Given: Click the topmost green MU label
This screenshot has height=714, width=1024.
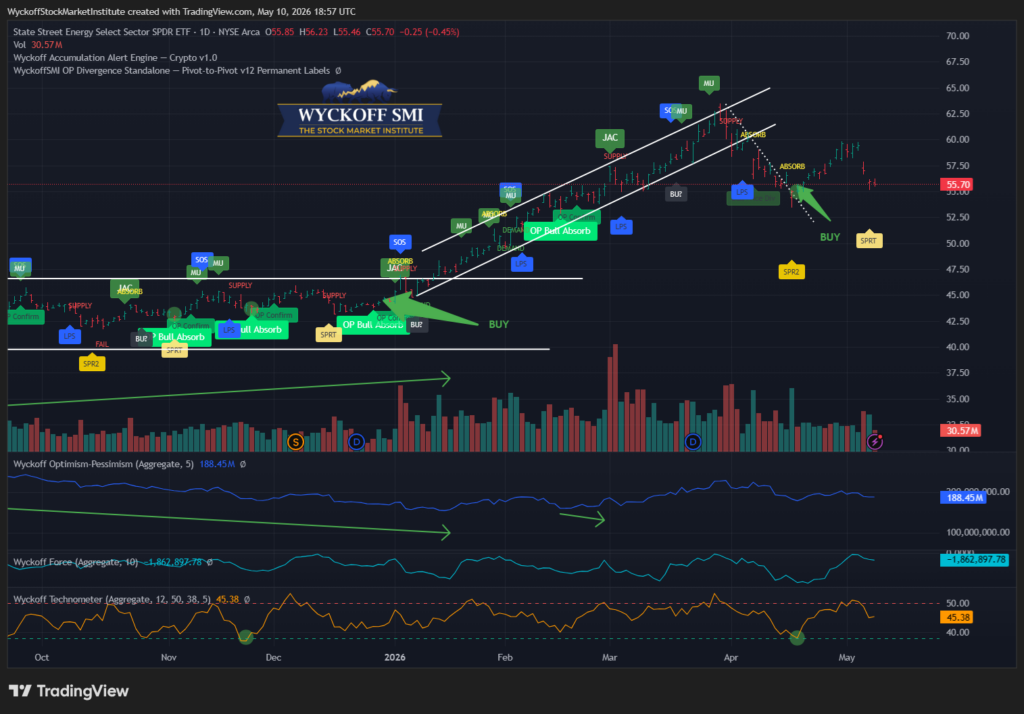Looking at the screenshot, I should coord(709,84).
